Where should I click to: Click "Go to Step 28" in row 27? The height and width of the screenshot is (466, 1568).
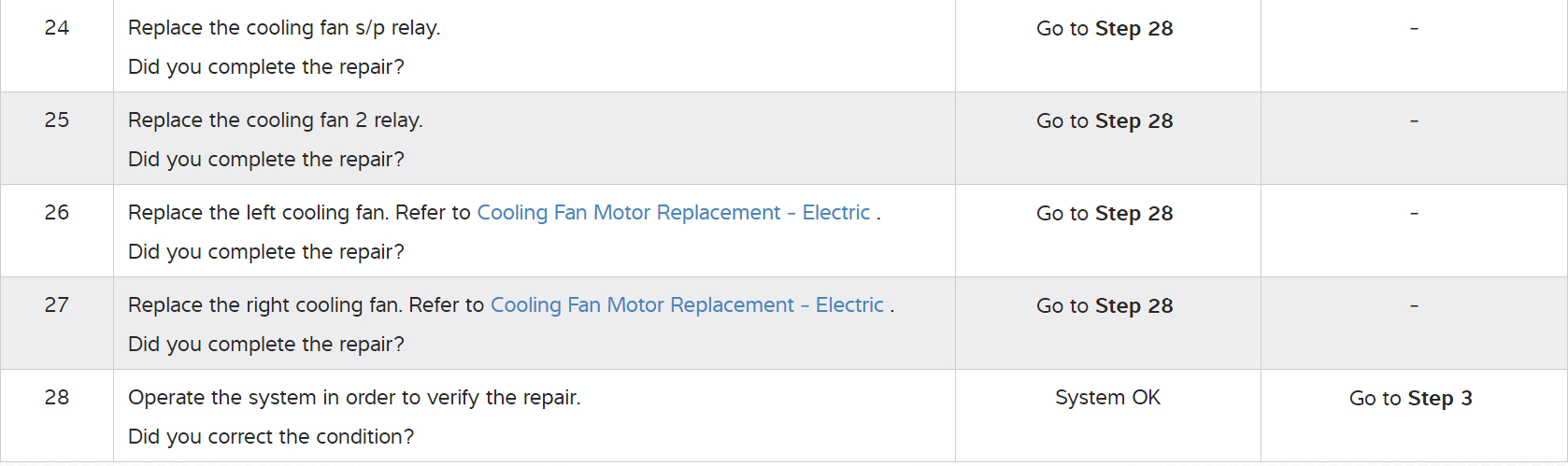pyautogui.click(x=1104, y=306)
